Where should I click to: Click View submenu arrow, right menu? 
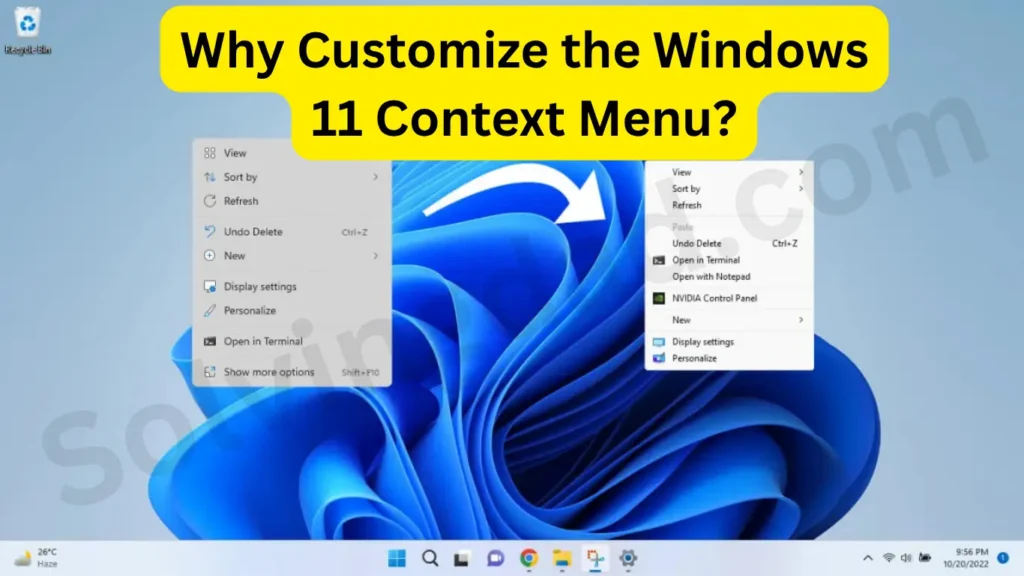[x=801, y=172]
